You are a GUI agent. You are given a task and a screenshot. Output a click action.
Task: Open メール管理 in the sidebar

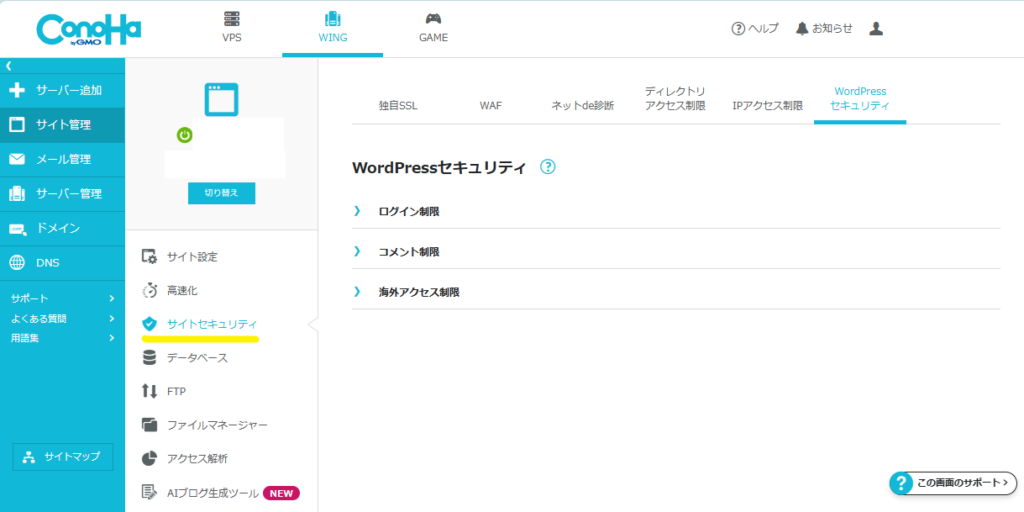[x=62, y=159]
